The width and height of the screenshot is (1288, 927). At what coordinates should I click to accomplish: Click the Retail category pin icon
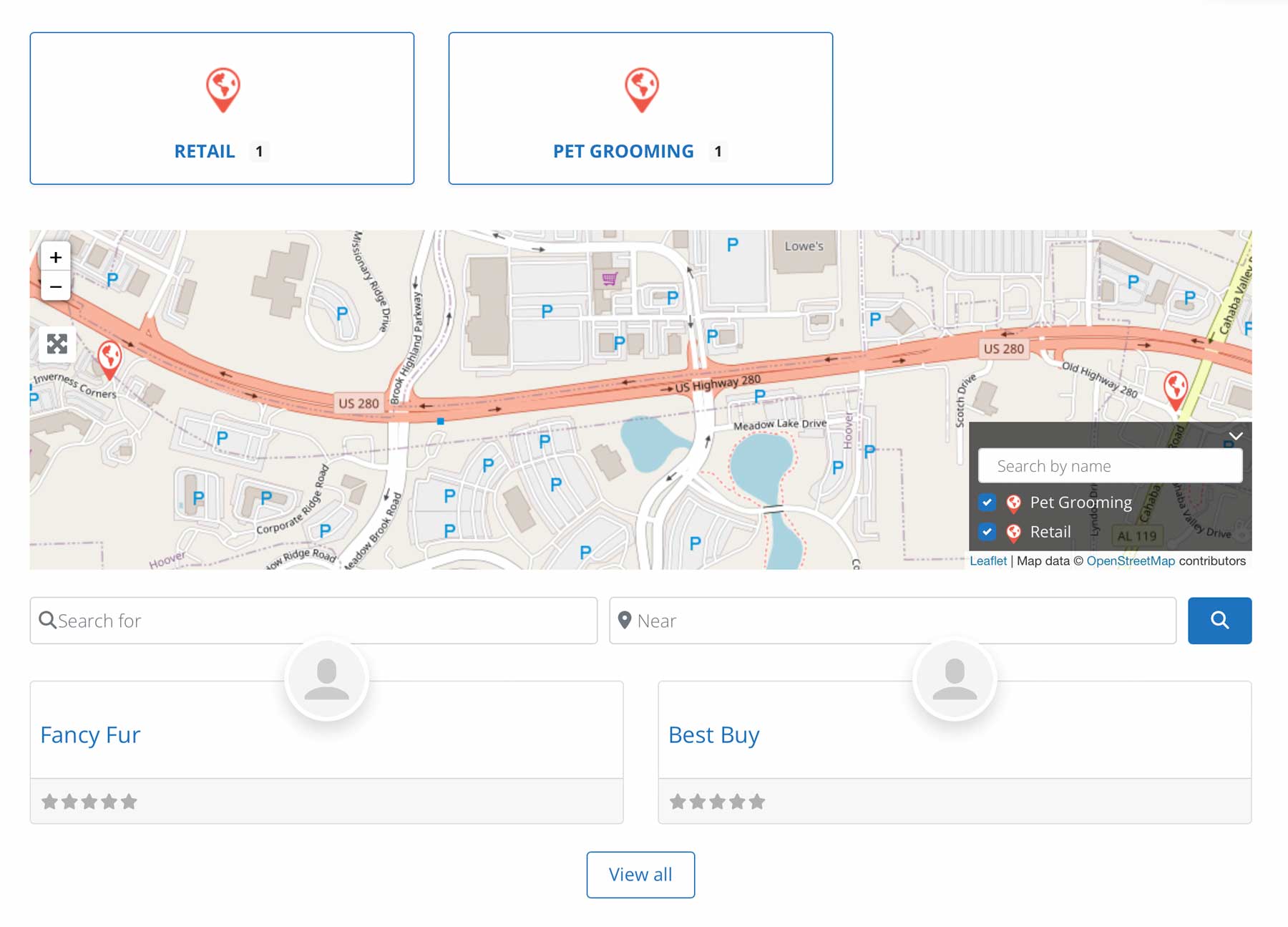222,89
